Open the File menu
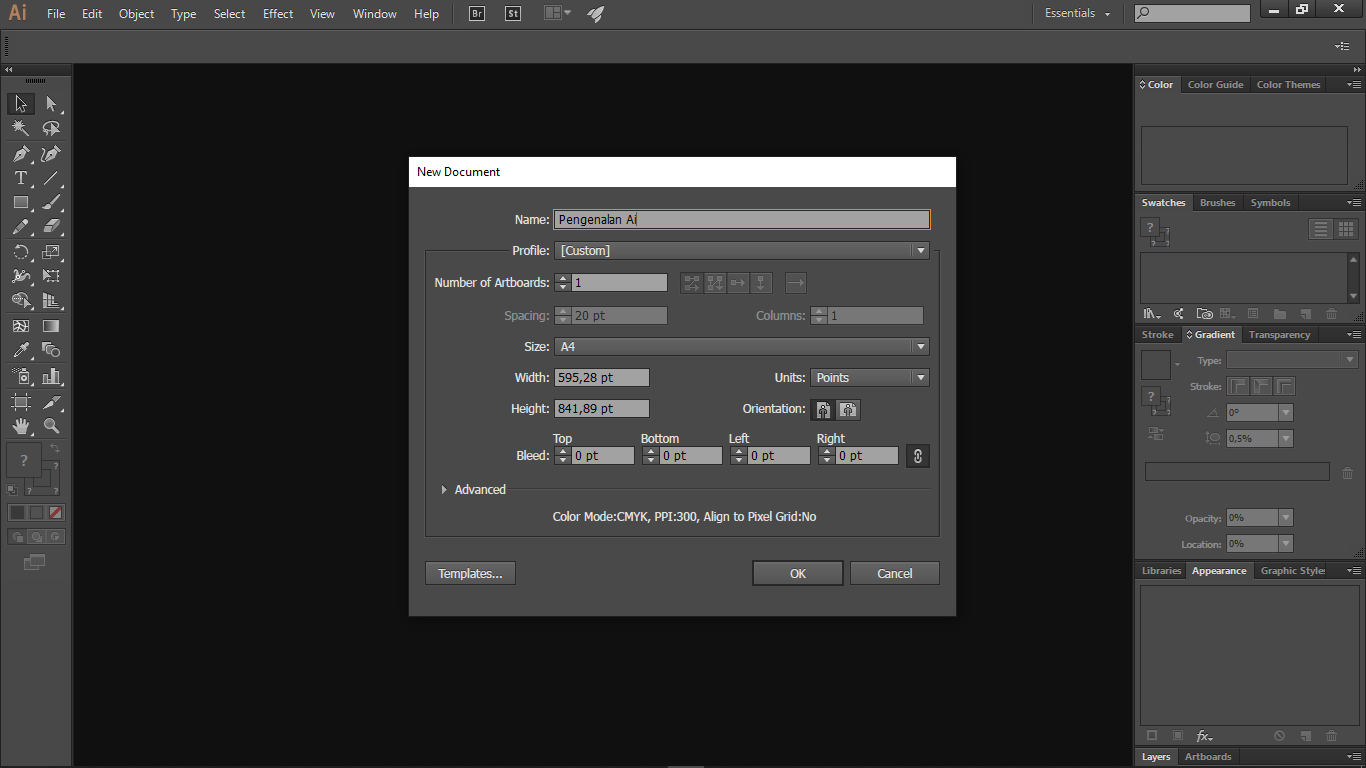 56,14
